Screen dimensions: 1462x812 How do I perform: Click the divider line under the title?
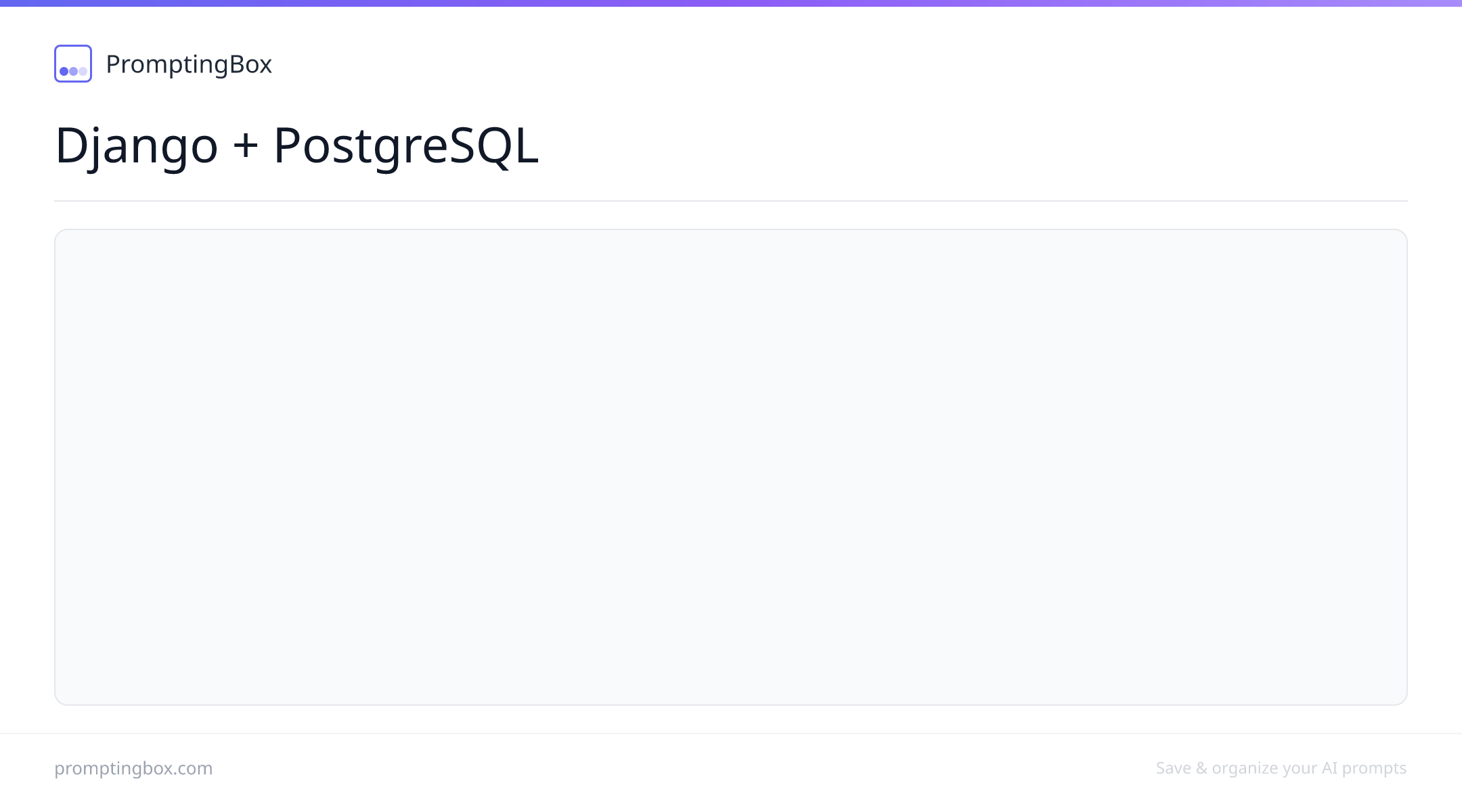coord(731,201)
